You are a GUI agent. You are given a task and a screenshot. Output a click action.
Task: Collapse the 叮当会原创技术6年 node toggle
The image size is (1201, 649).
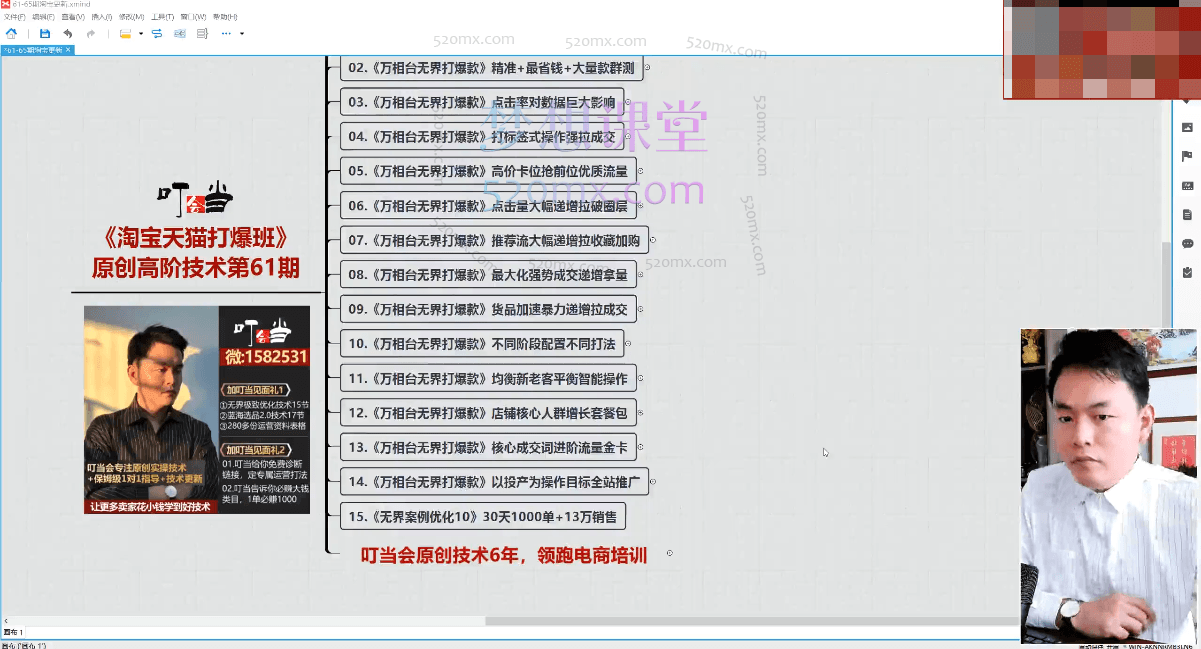(669, 553)
